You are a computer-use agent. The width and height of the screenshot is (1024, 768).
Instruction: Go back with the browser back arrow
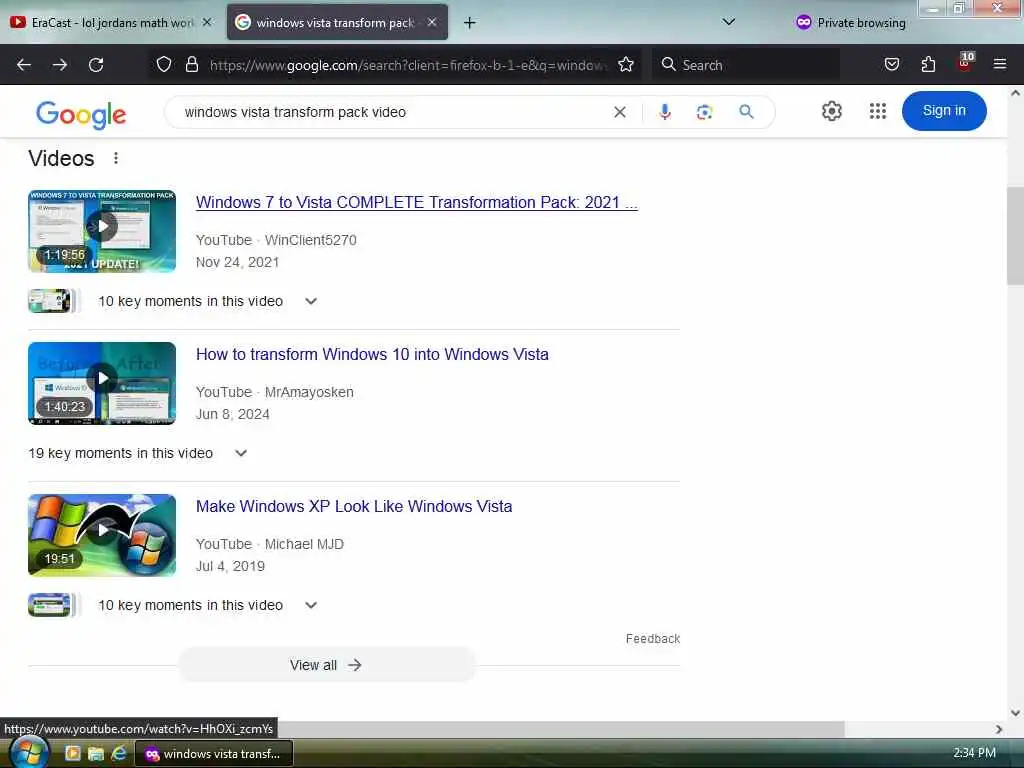point(24,65)
